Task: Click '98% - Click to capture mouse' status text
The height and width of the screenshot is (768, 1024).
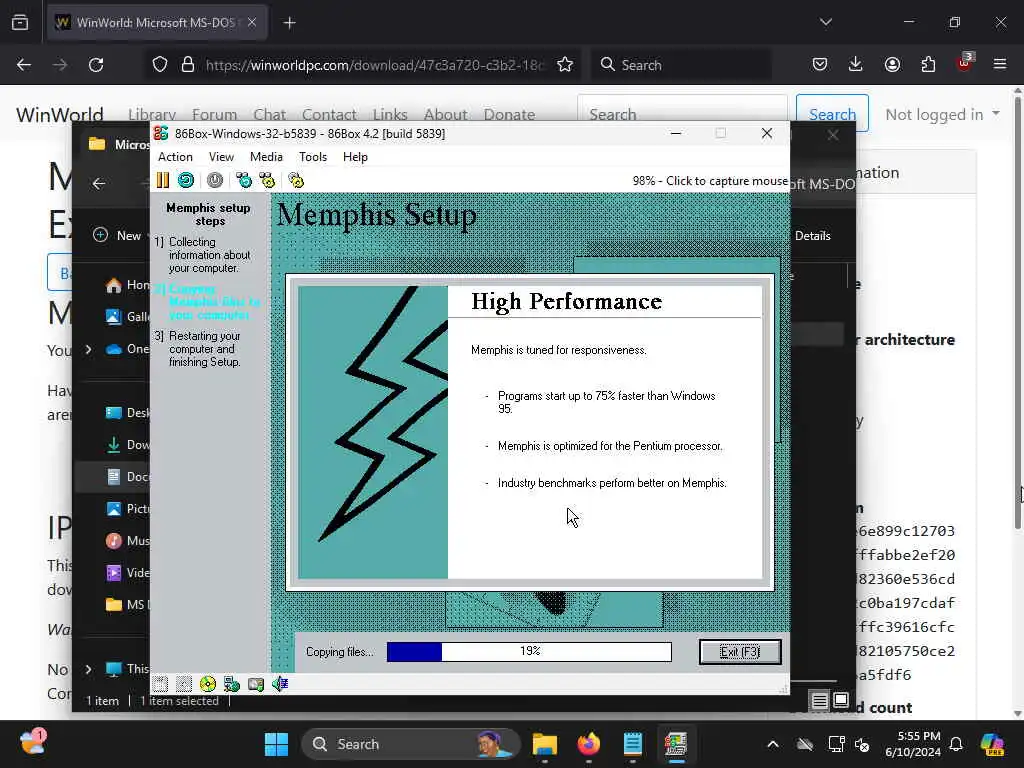Action: (710, 181)
